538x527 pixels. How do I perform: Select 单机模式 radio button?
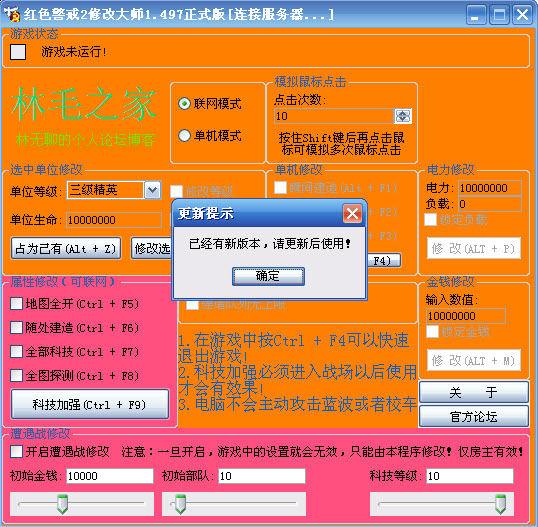click(x=185, y=136)
